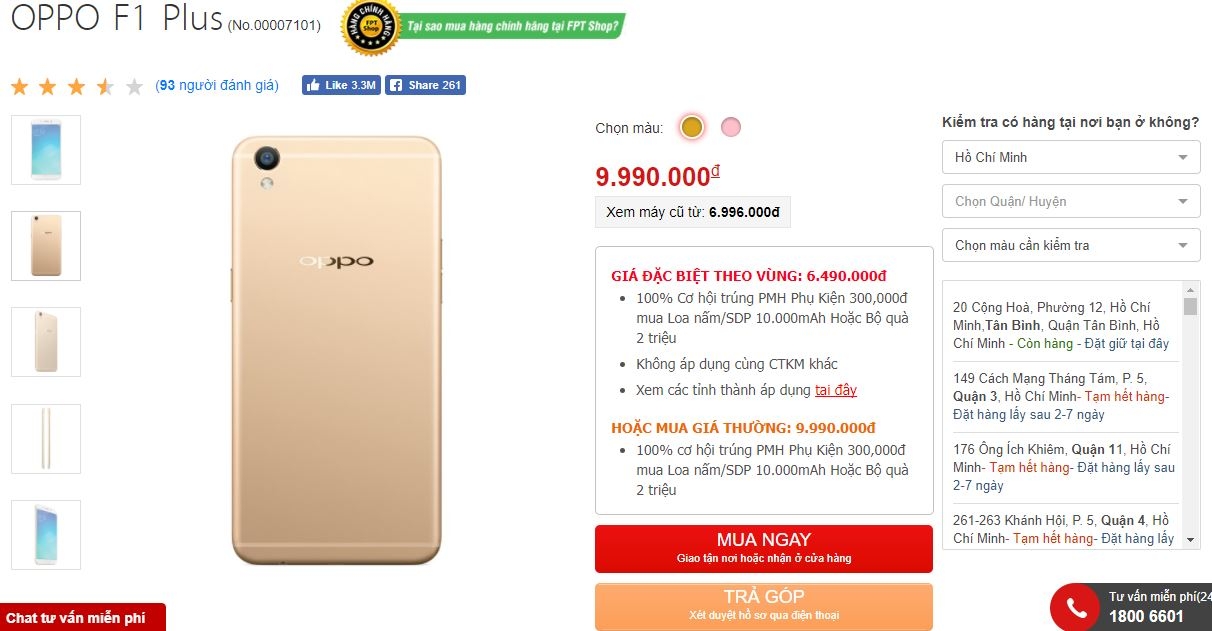Open the Chọn màu cần kiểm tra dropdown
Image resolution: width=1212 pixels, height=631 pixels.
coord(1070,245)
